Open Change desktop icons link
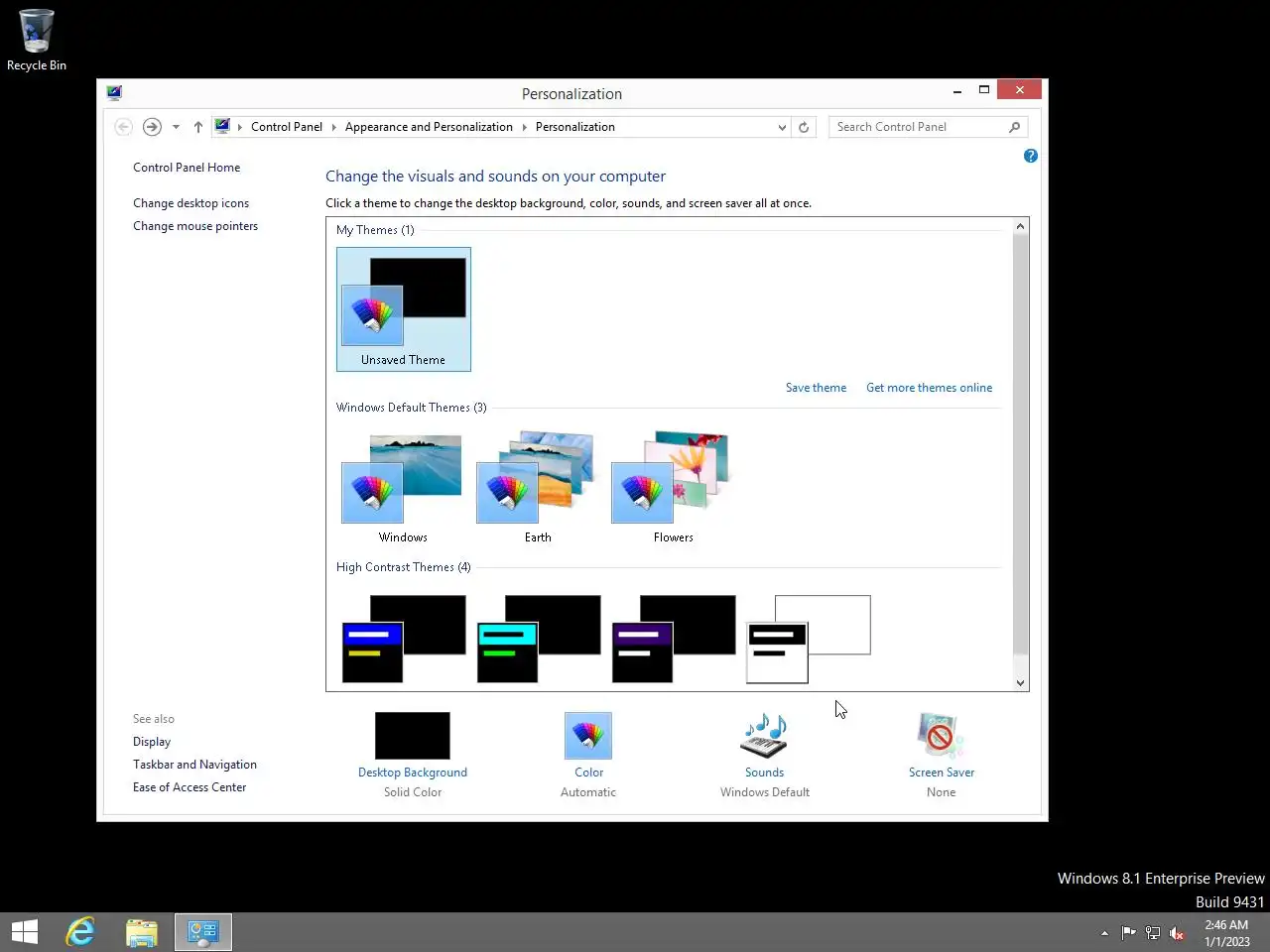The width and height of the screenshot is (1270, 952). 191,203
